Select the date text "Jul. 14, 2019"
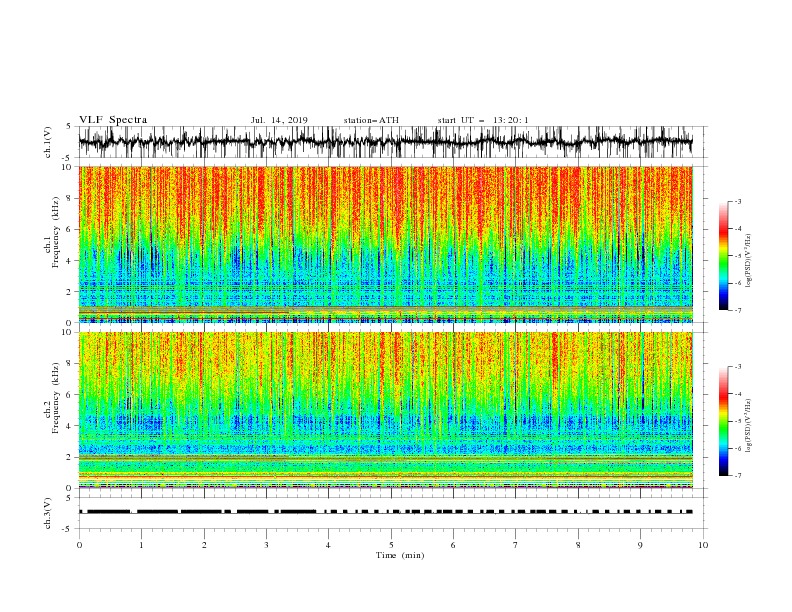The width and height of the screenshot is (792, 612). click(279, 120)
